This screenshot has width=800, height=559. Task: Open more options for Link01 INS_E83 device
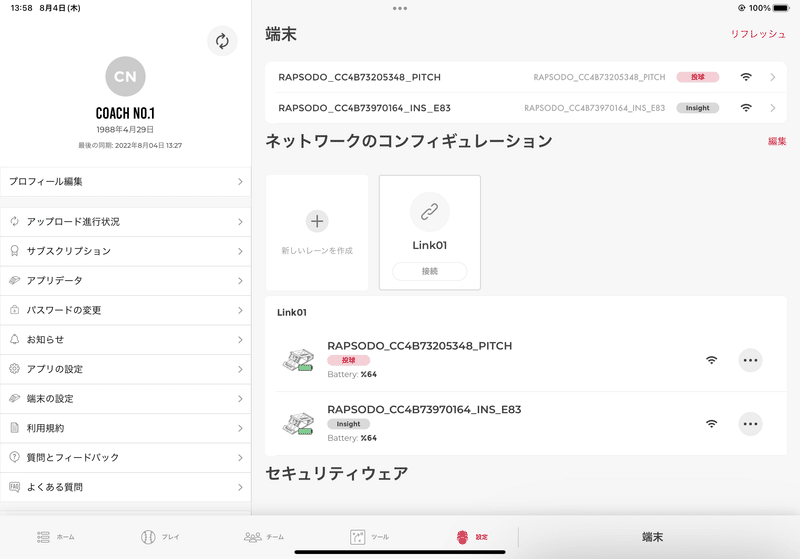(x=750, y=424)
